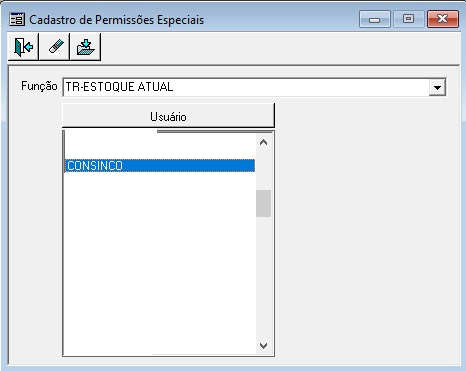Image resolution: width=466 pixels, height=371 pixels.
Task: Minimize the Cadastro de Permissões window
Action: [x=375, y=19]
